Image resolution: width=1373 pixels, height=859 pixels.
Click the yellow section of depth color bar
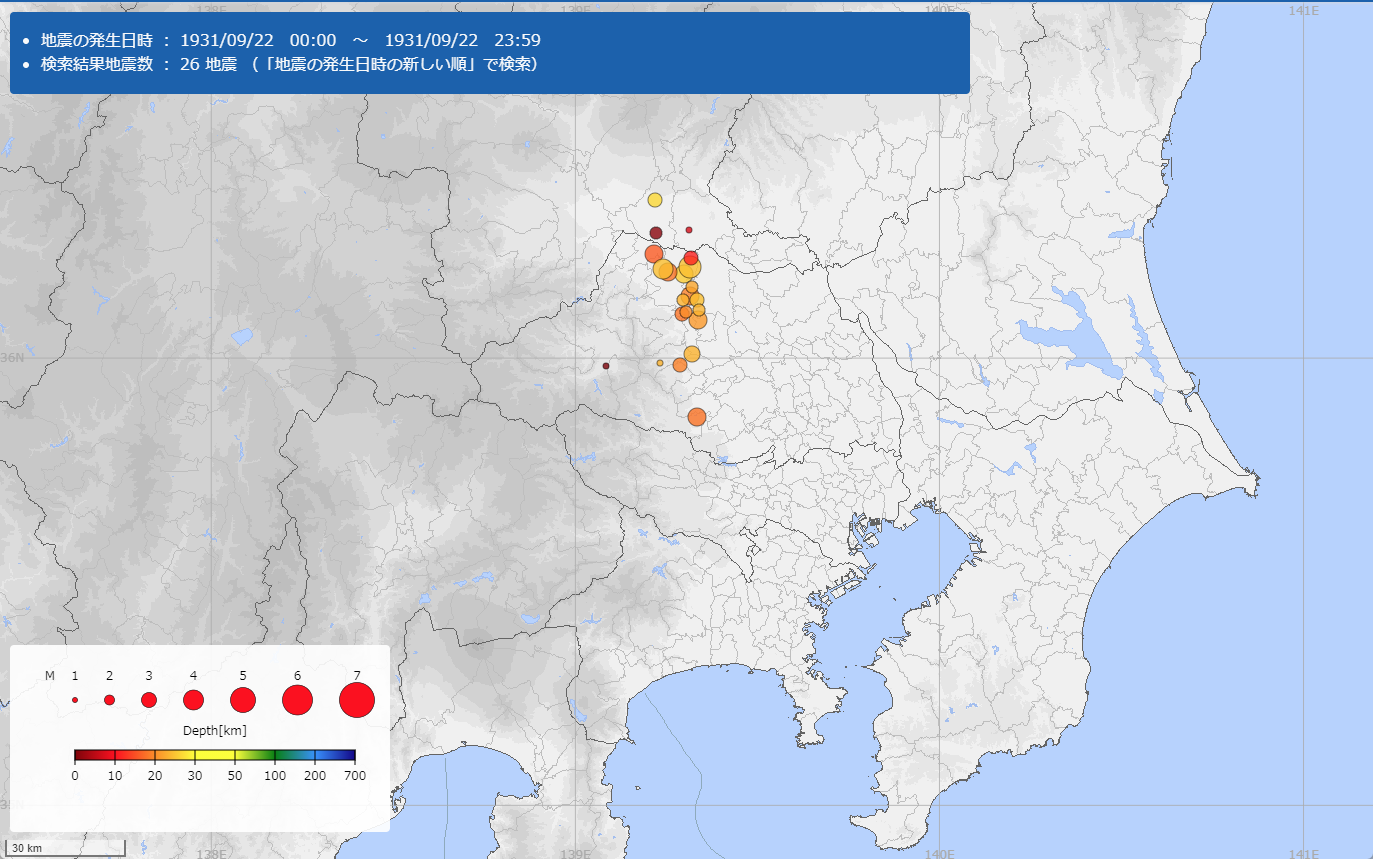(215, 755)
